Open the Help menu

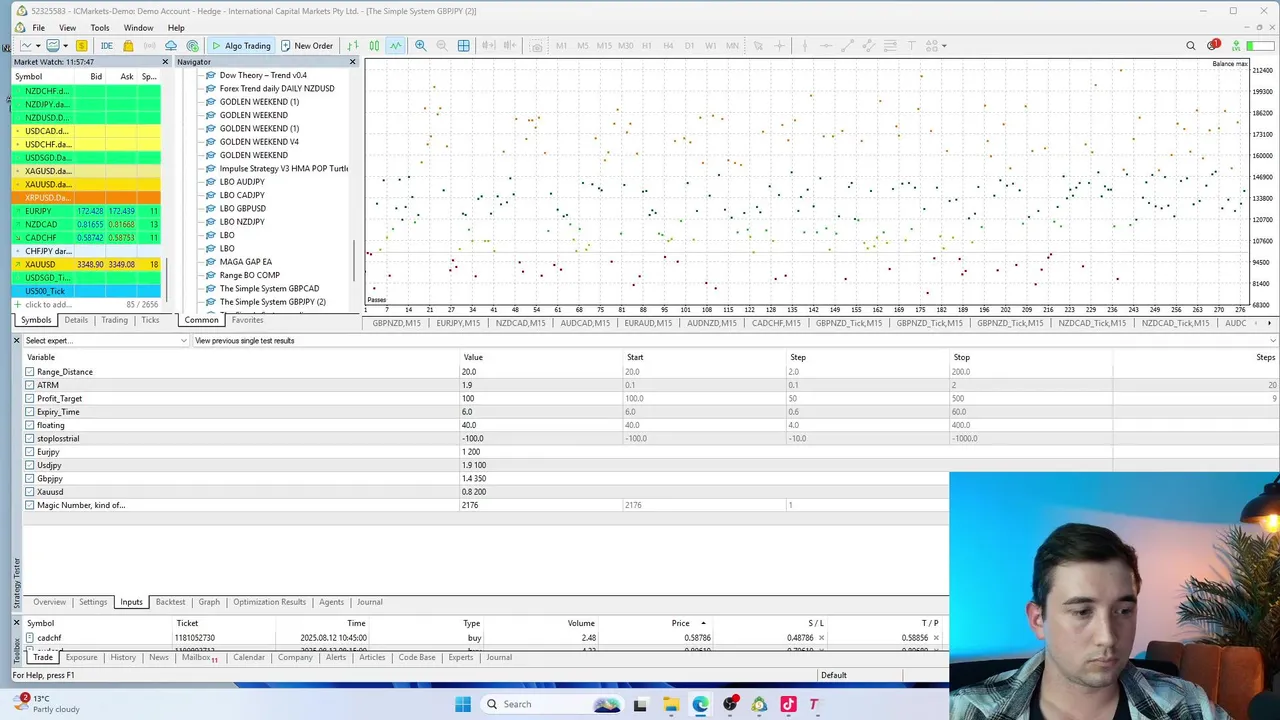pos(176,27)
